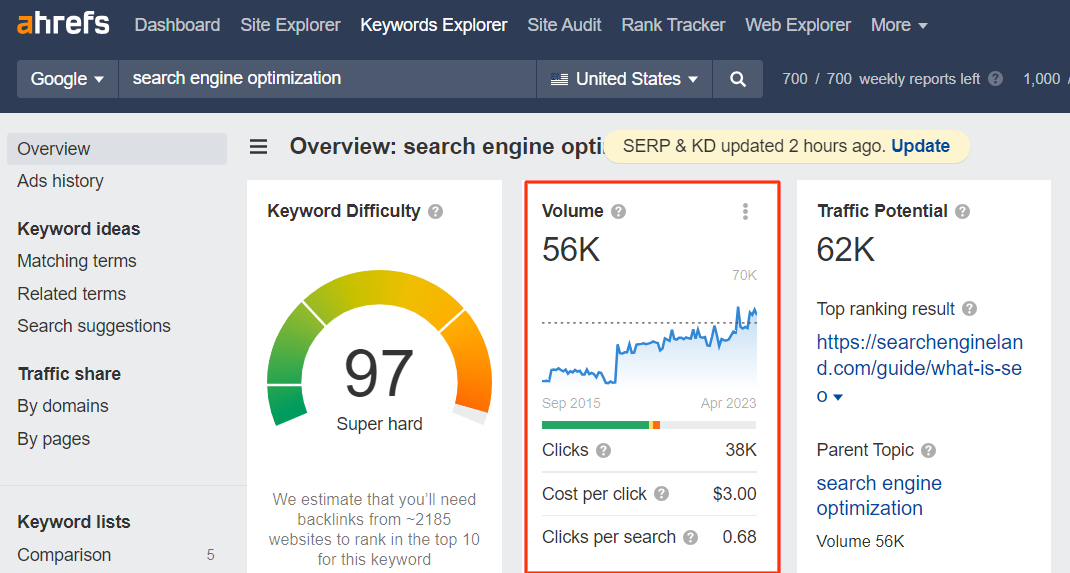Open the Volume card three-dot menu
This screenshot has height=573, width=1070.
(745, 211)
